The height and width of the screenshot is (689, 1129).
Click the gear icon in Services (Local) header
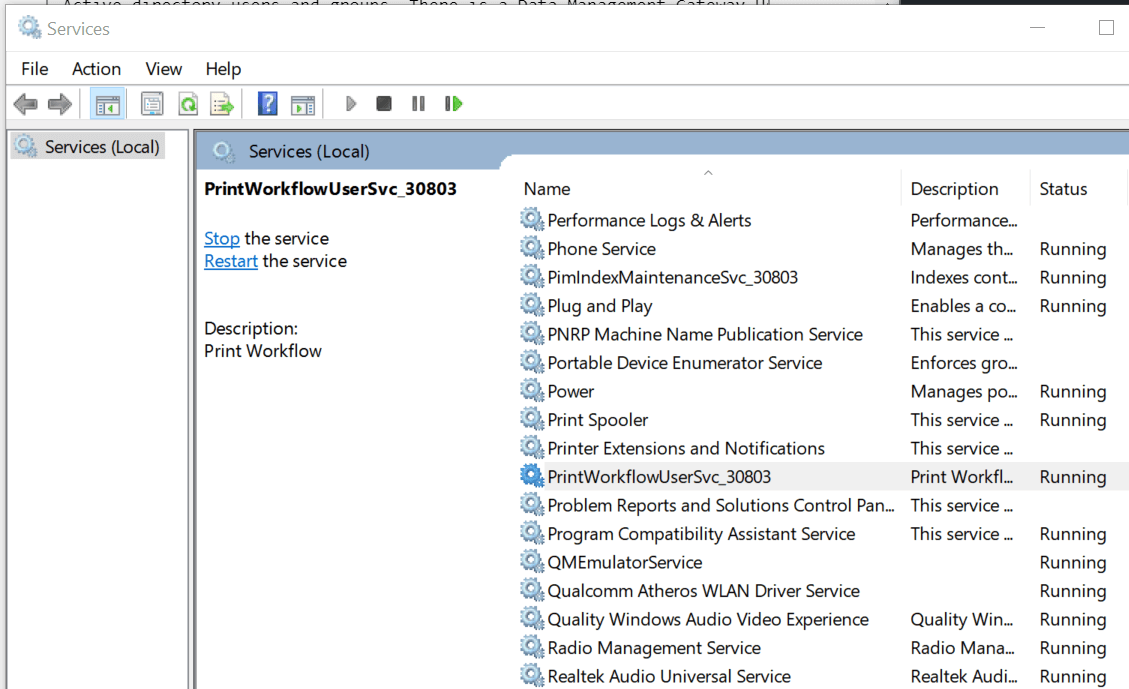point(223,151)
